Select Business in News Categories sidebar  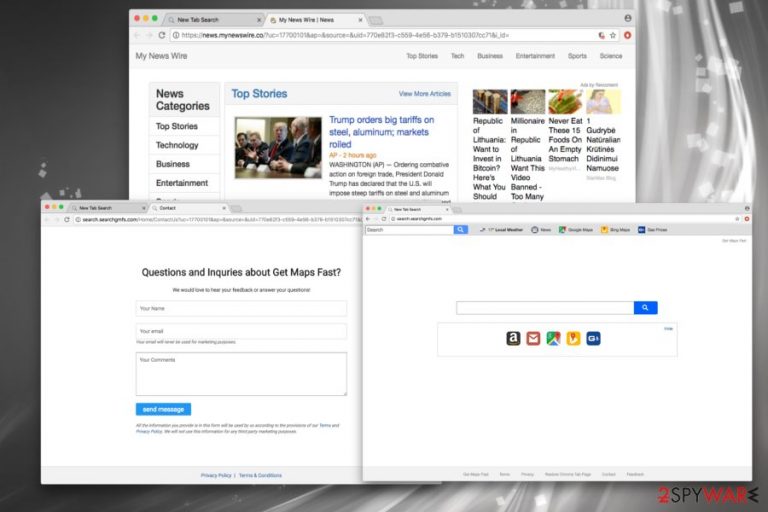coord(185,164)
